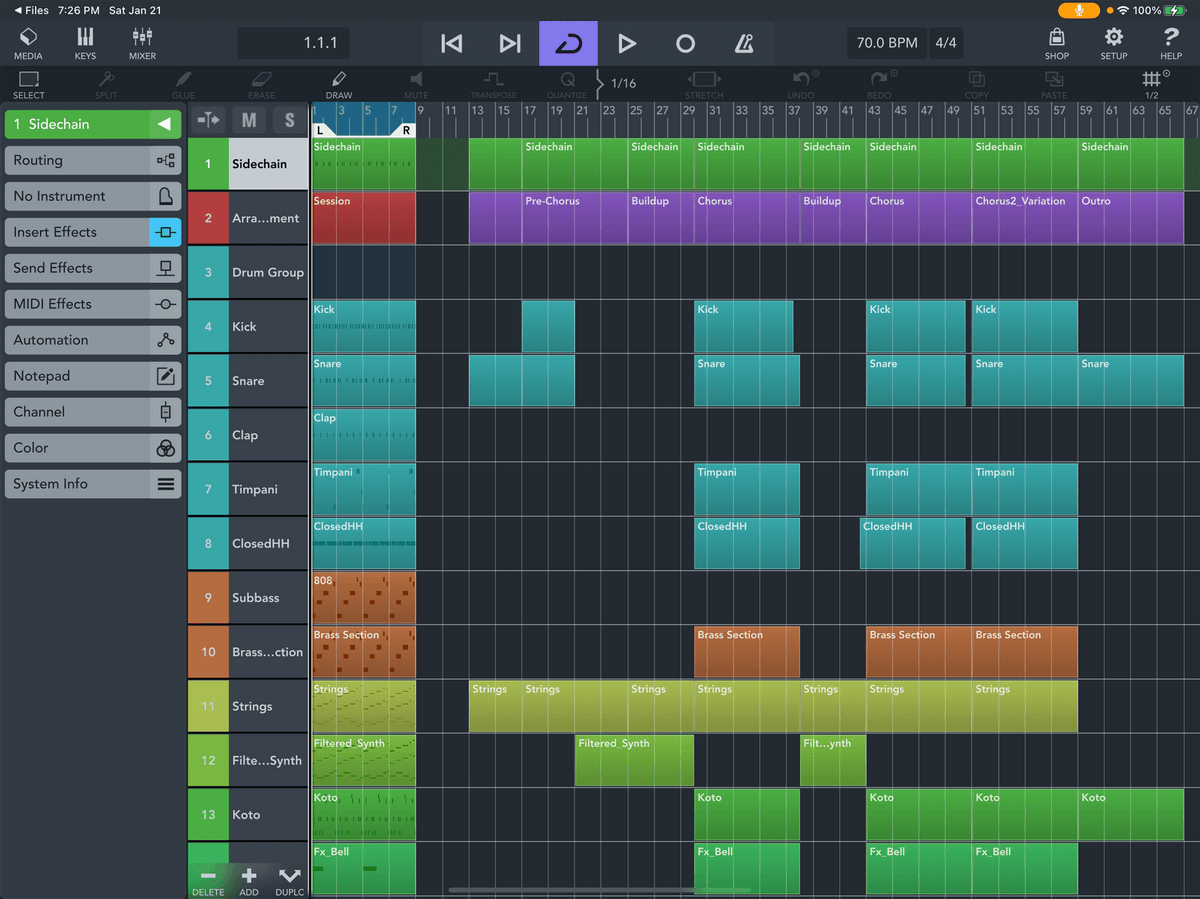Screen dimensions: 1200x899
Task: Open the in-app Shop
Action: coord(1056,43)
